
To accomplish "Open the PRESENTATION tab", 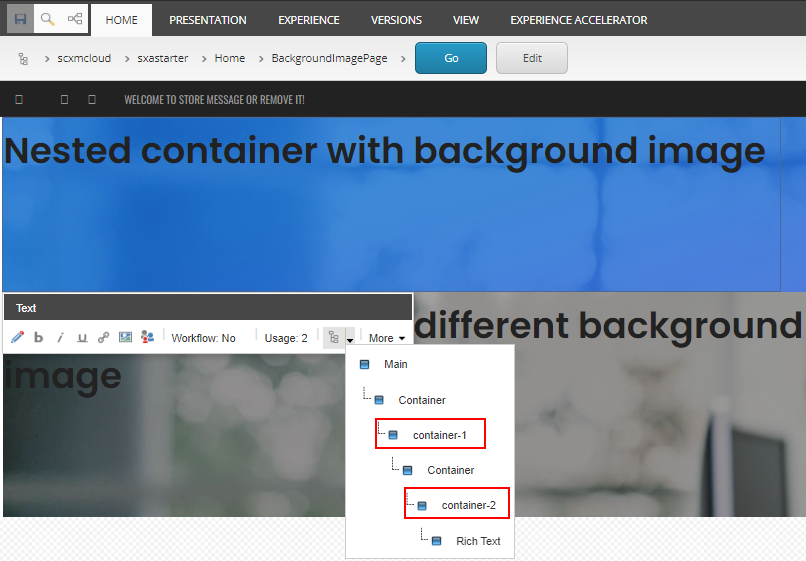I will coord(208,20).
